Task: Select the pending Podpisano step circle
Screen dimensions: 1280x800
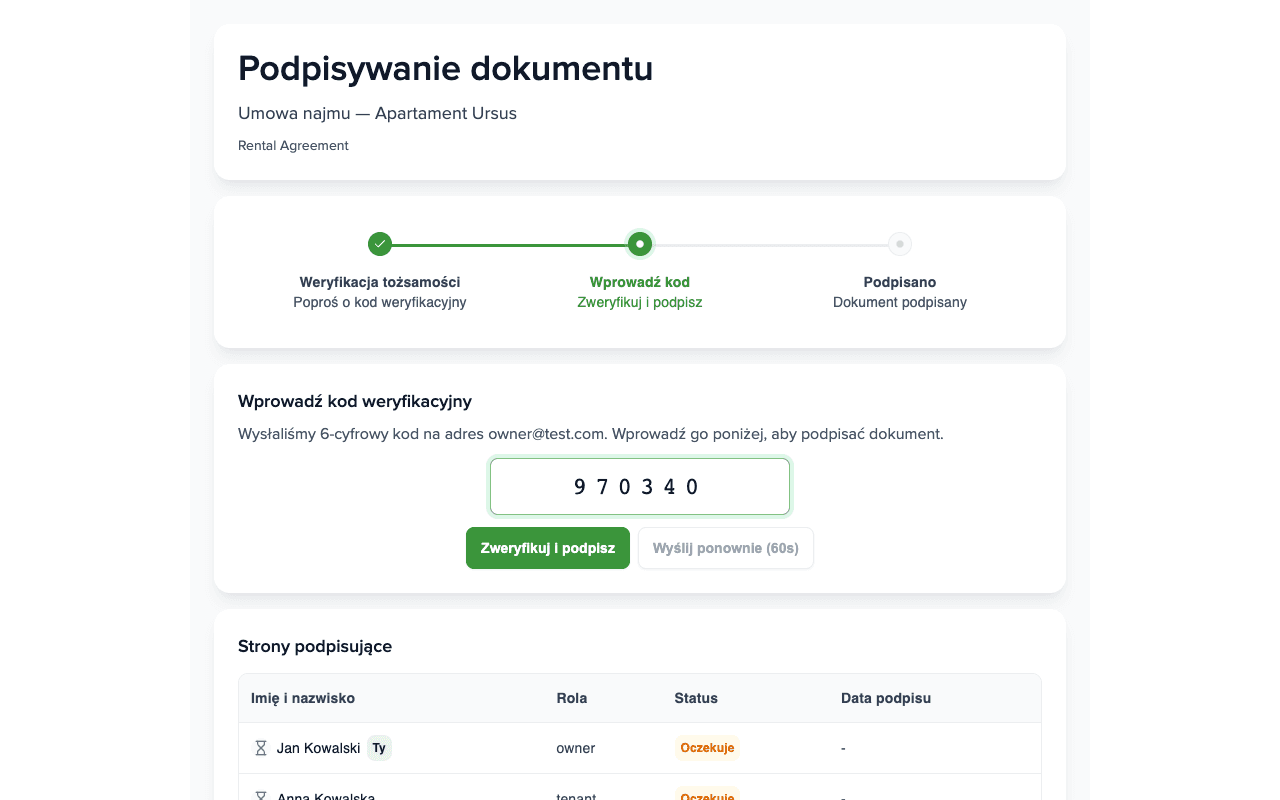Action: coord(900,244)
